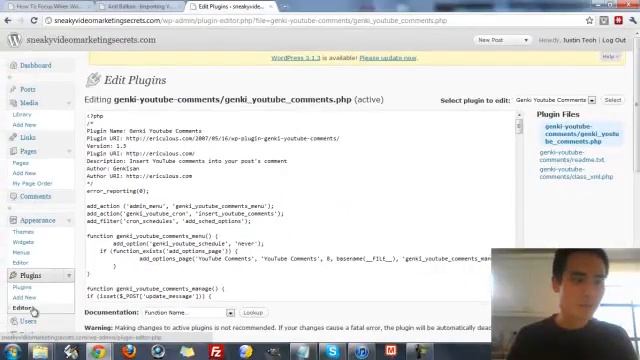Open Posts menu in sidebar
Viewport: 640px width, 360px height.
[x=28, y=89]
